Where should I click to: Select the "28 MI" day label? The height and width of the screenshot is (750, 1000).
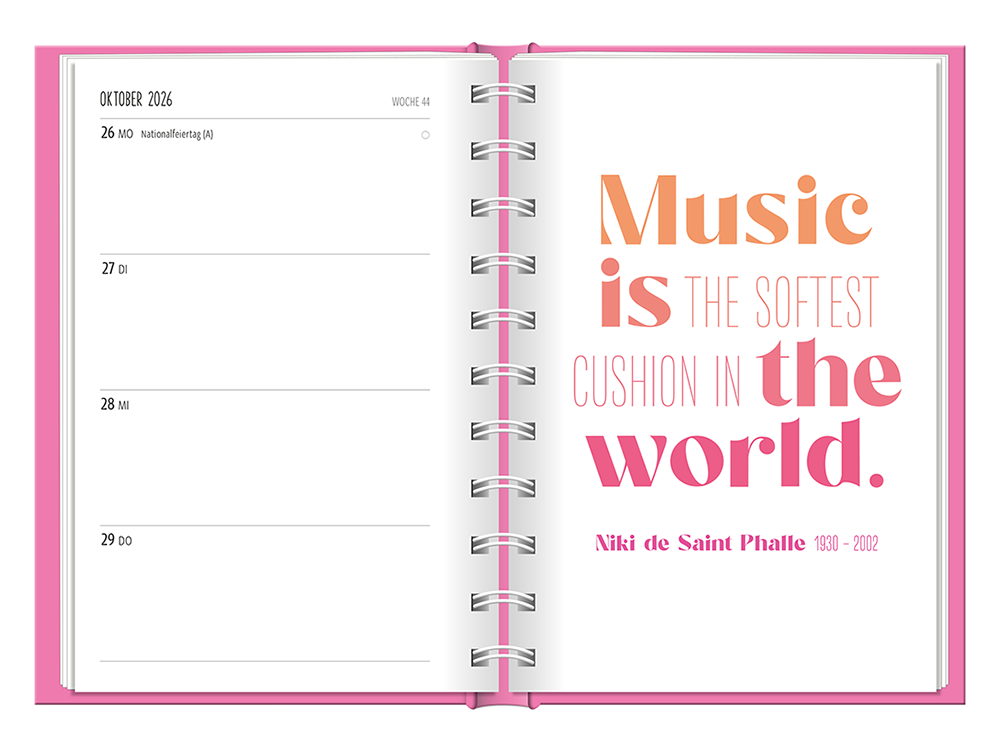click(x=116, y=405)
